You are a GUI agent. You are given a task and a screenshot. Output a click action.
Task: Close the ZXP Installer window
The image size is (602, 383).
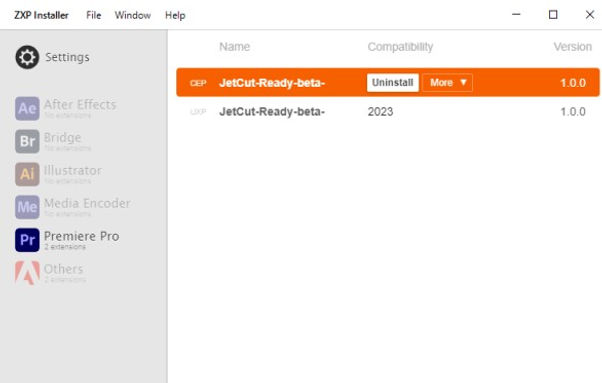[x=590, y=15]
